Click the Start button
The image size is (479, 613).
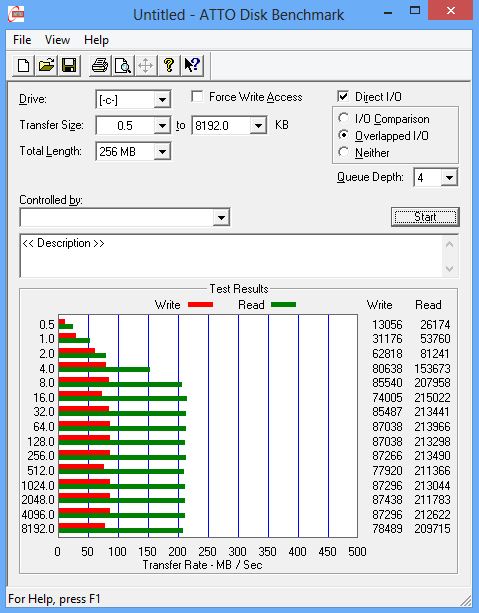click(x=425, y=217)
